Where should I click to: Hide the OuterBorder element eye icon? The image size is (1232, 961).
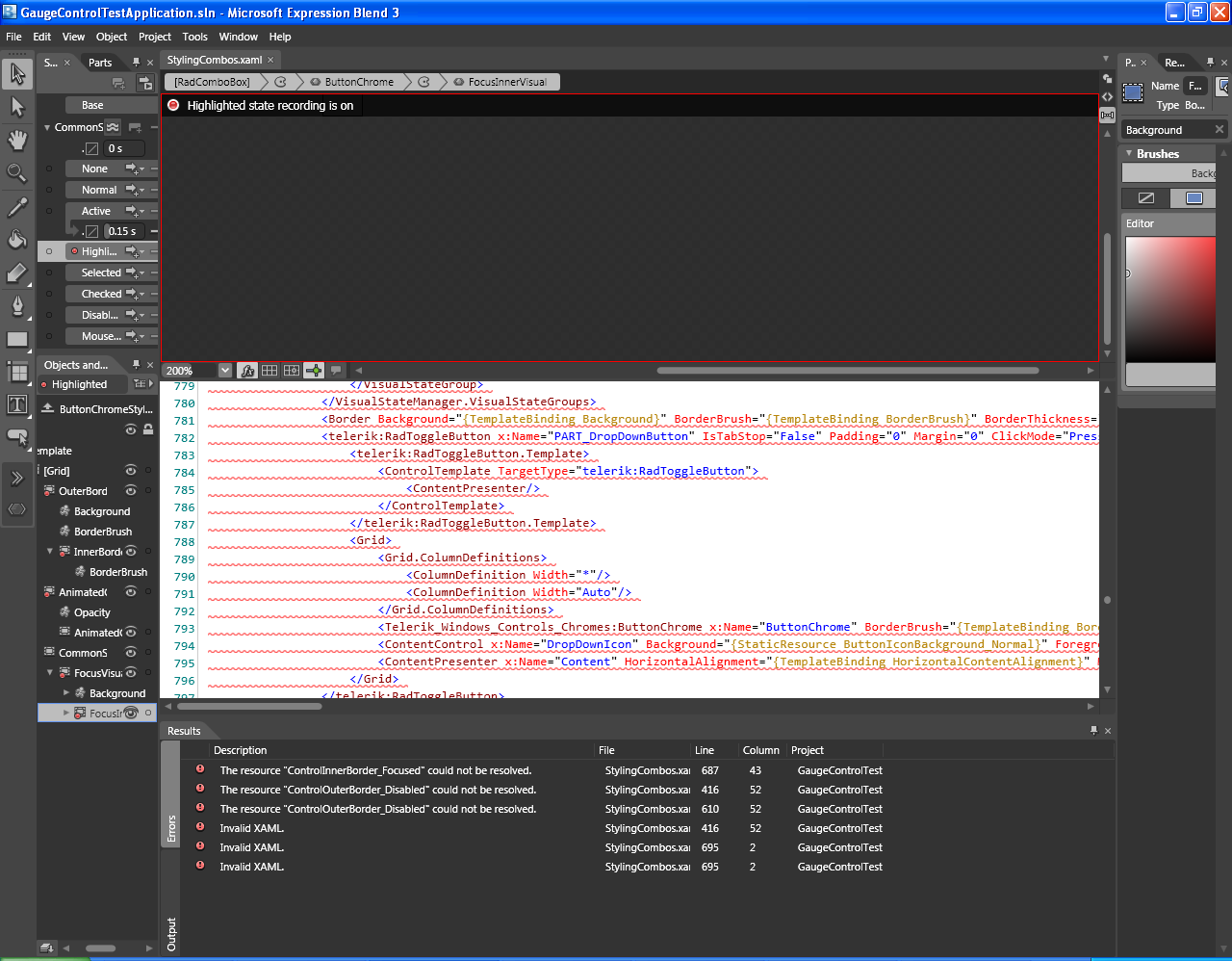(131, 491)
